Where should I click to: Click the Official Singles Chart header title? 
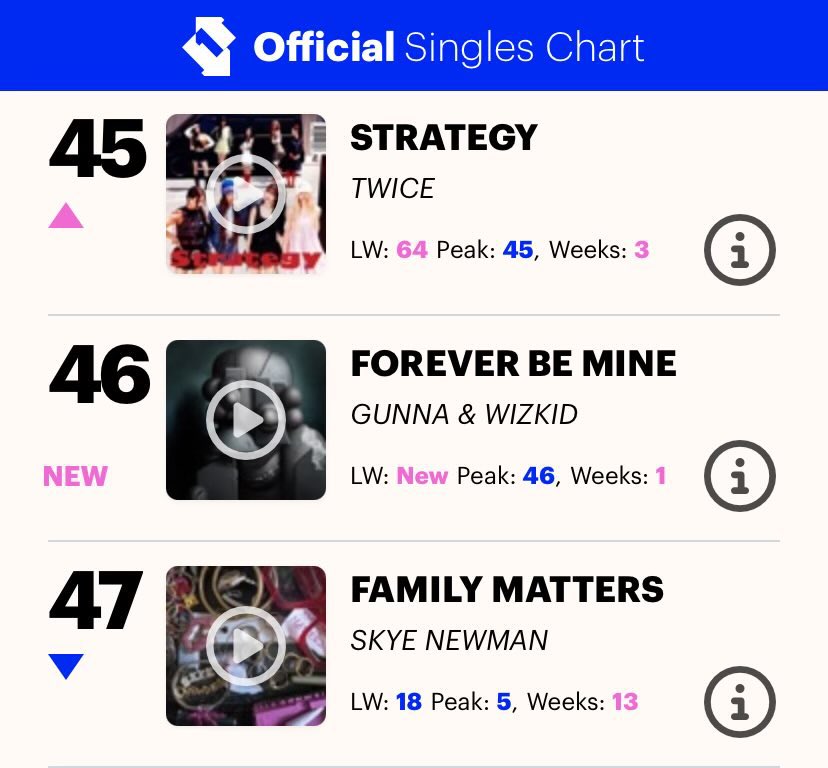(x=449, y=48)
